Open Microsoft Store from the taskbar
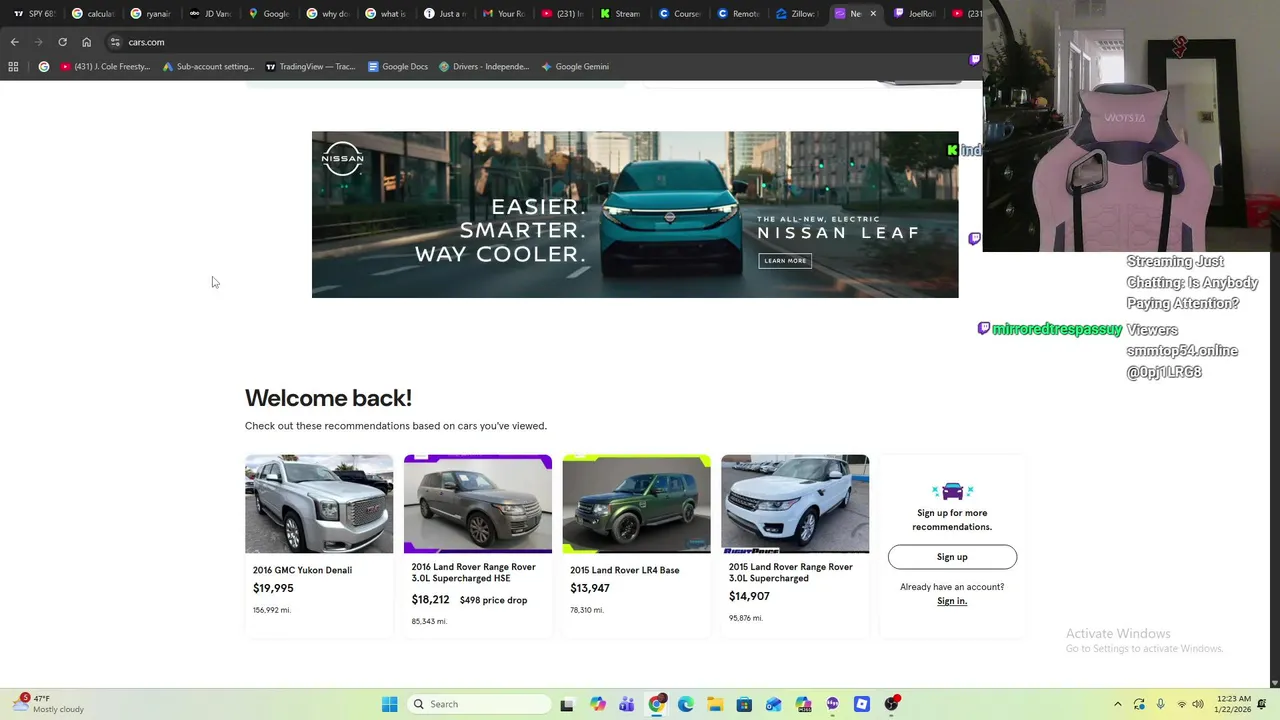Viewport: 1280px width, 720px height. click(x=744, y=704)
